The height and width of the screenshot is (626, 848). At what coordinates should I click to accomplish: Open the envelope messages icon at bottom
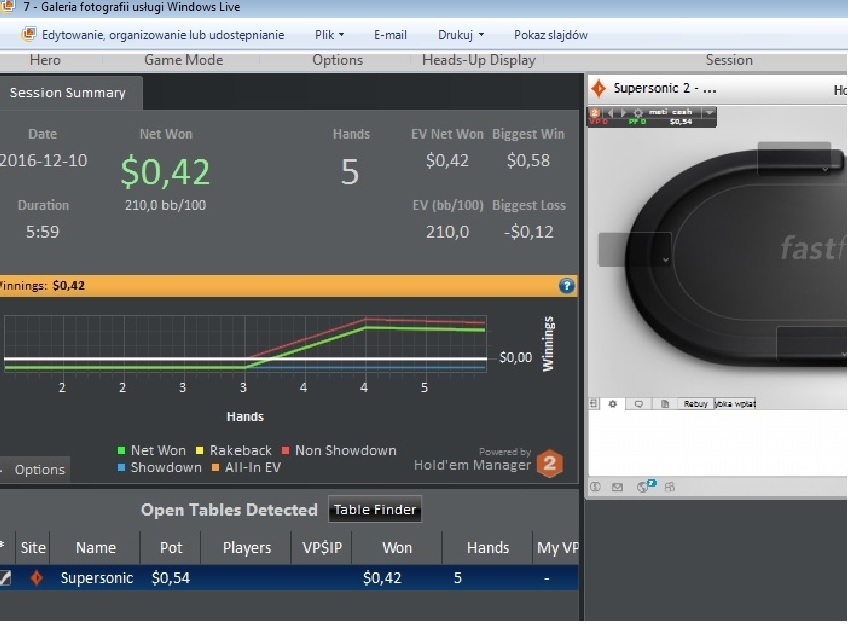pos(618,487)
